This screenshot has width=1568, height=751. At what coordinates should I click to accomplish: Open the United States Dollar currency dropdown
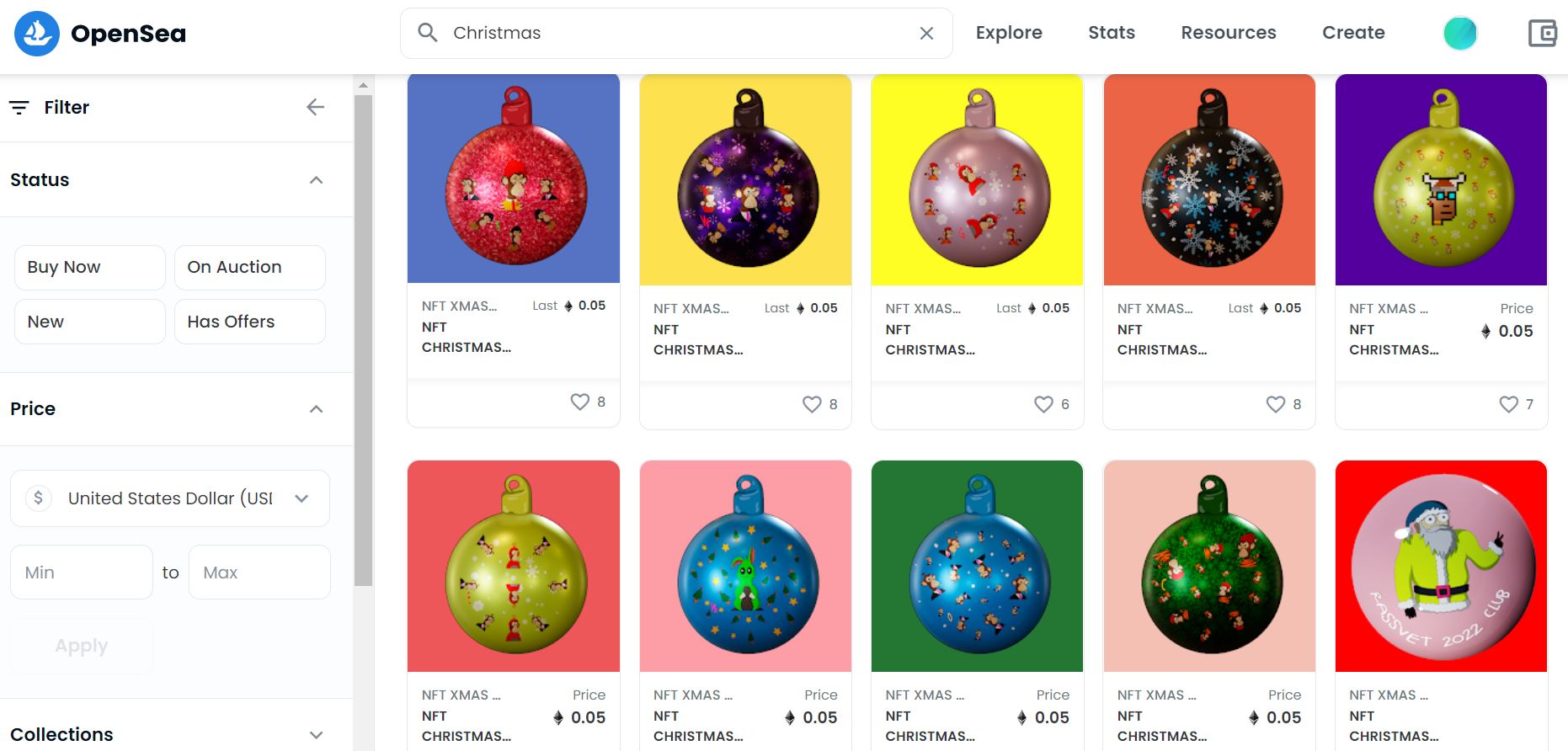click(170, 498)
